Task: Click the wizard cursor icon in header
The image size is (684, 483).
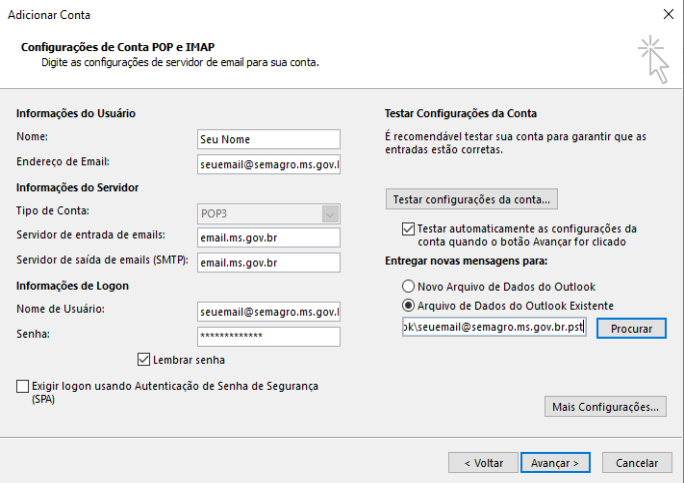Action: click(x=653, y=57)
